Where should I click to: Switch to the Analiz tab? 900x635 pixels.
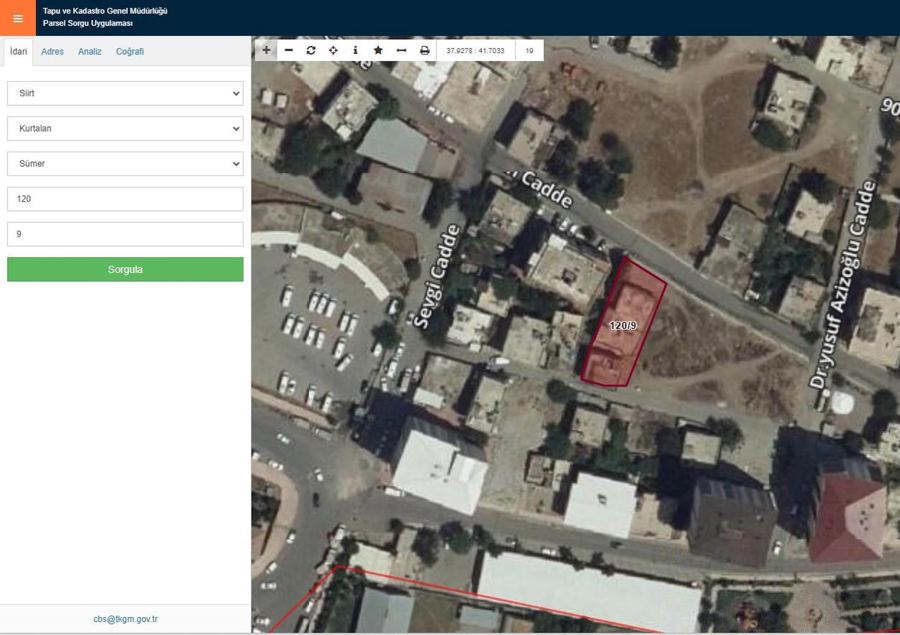(90, 52)
